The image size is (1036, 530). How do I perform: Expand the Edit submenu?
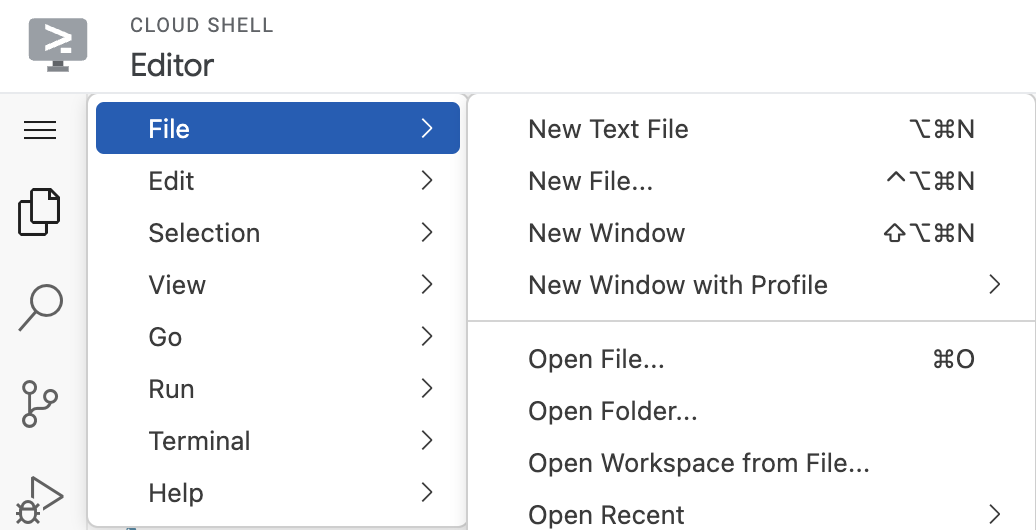[277, 181]
